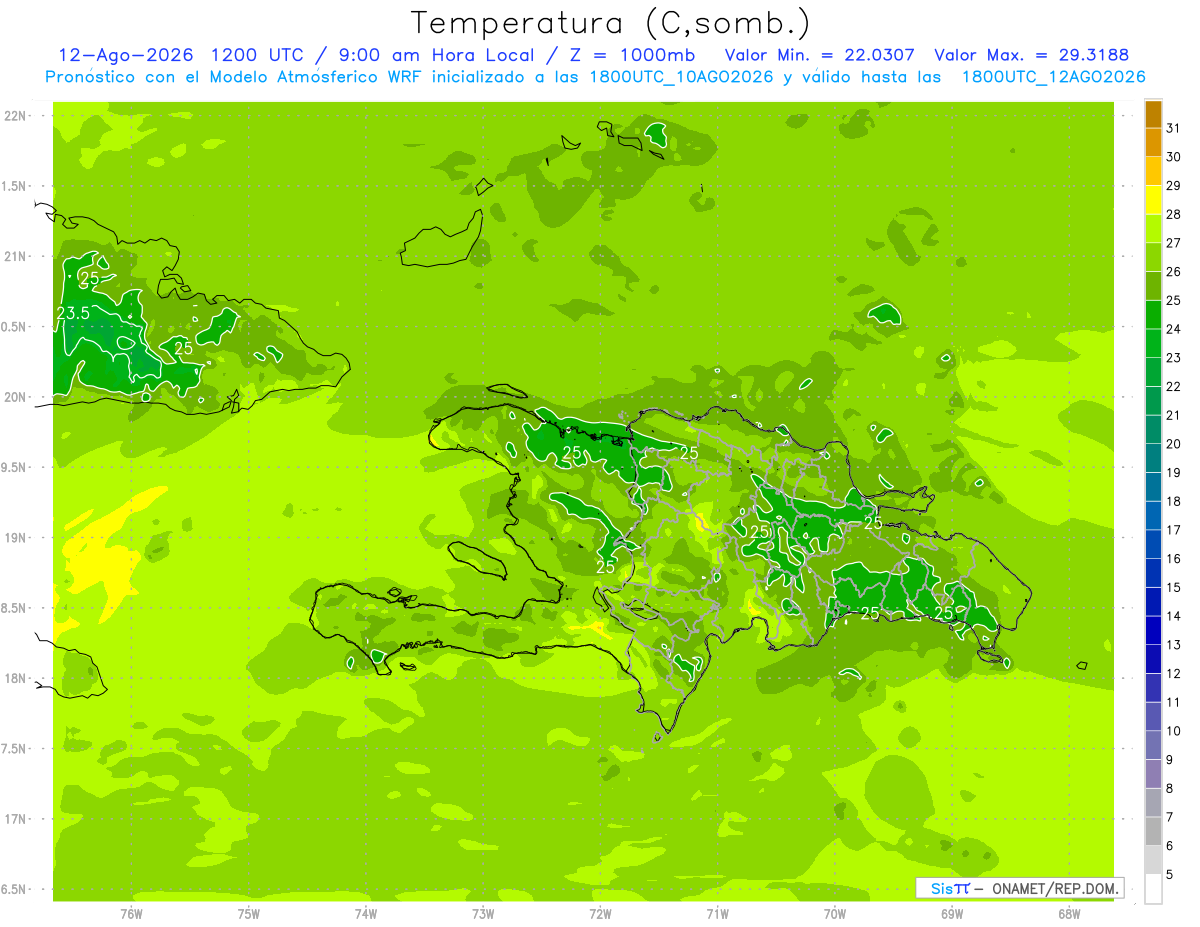Image resolution: width=1200 pixels, height=927 pixels.
Task: Pick the light gray swatch between 5 and 6
Action: click(1153, 861)
